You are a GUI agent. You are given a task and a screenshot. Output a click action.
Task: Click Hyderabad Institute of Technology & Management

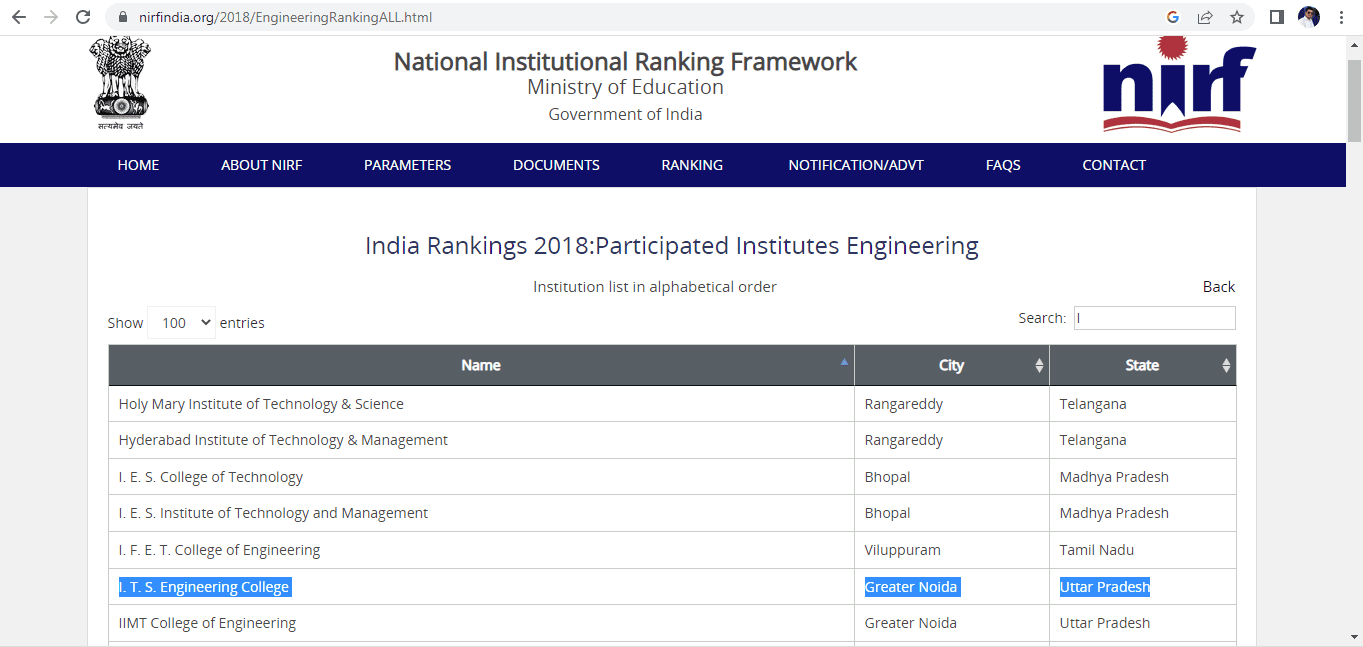(x=283, y=440)
